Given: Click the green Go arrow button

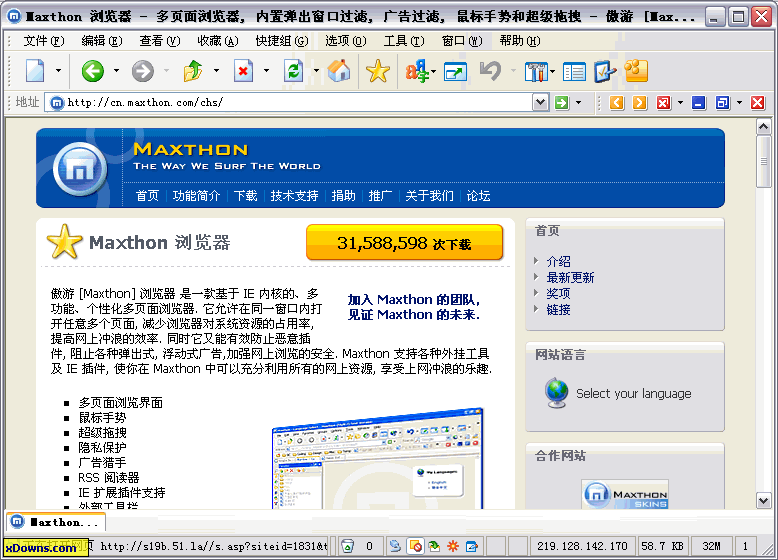Looking at the screenshot, I should coord(562,103).
